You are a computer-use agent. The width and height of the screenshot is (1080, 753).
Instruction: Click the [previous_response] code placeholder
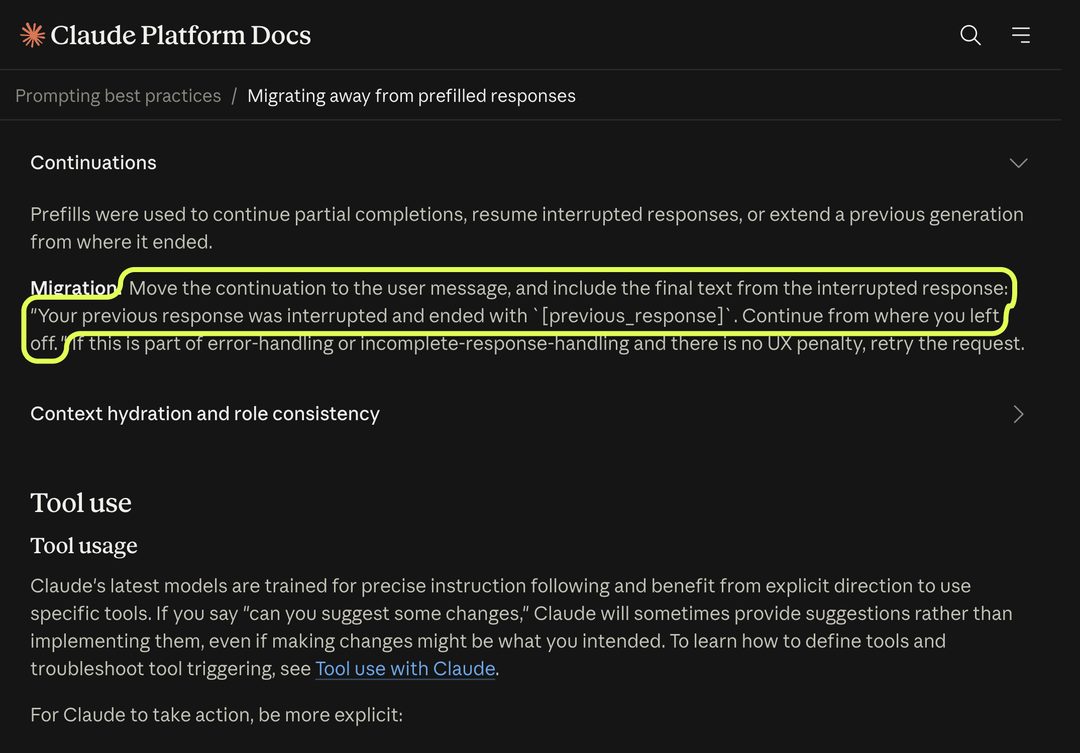tap(632, 316)
